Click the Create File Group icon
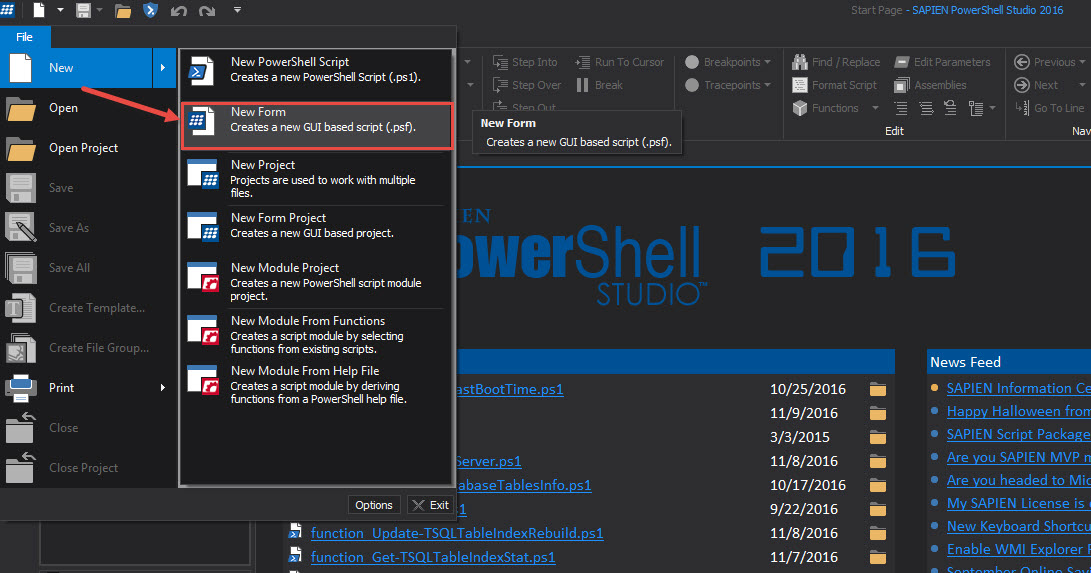This screenshot has width=1091, height=573. (21, 348)
